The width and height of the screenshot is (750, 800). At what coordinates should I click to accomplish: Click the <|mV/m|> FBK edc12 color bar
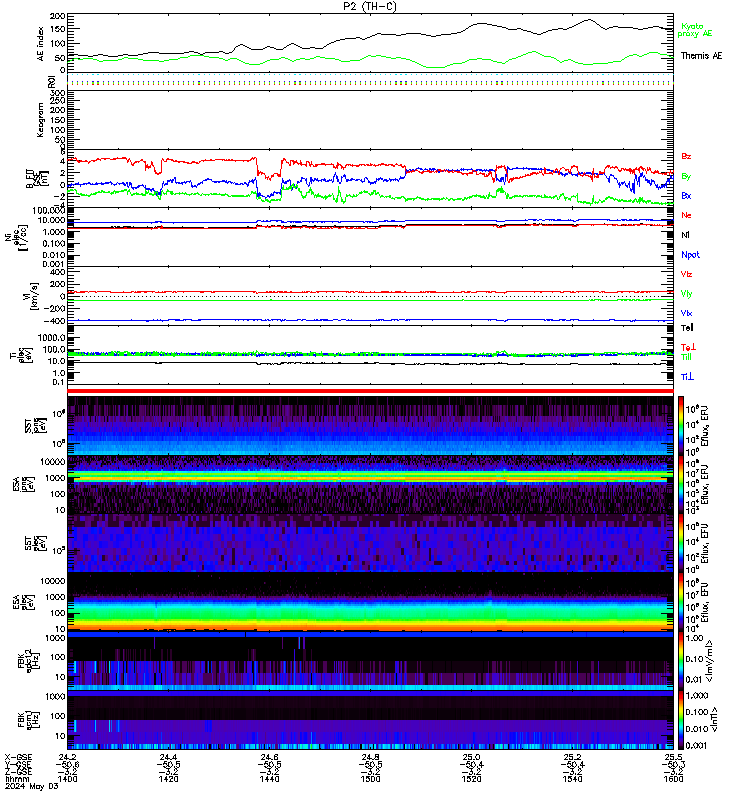[681, 661]
